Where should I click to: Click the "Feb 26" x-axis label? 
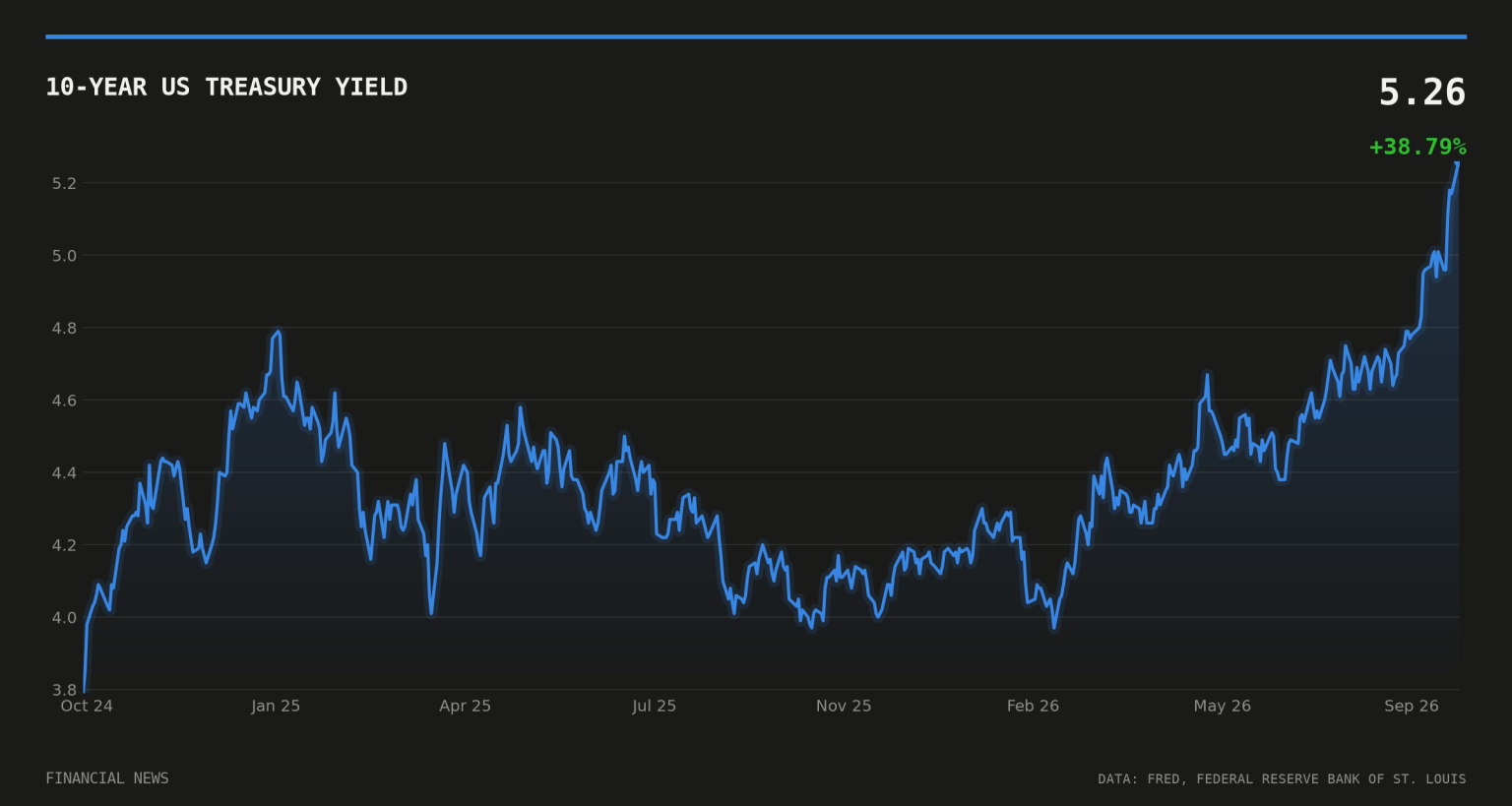(x=1033, y=706)
